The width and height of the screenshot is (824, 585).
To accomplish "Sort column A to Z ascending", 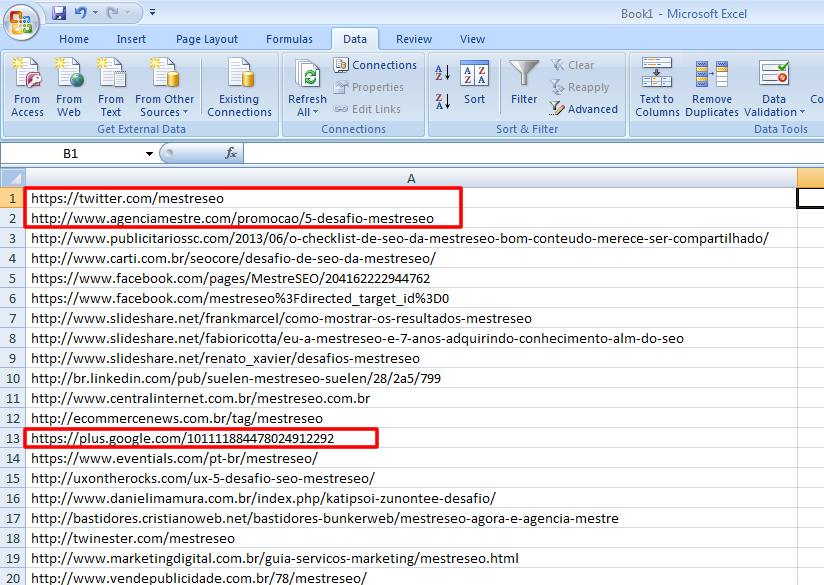I will [x=443, y=73].
